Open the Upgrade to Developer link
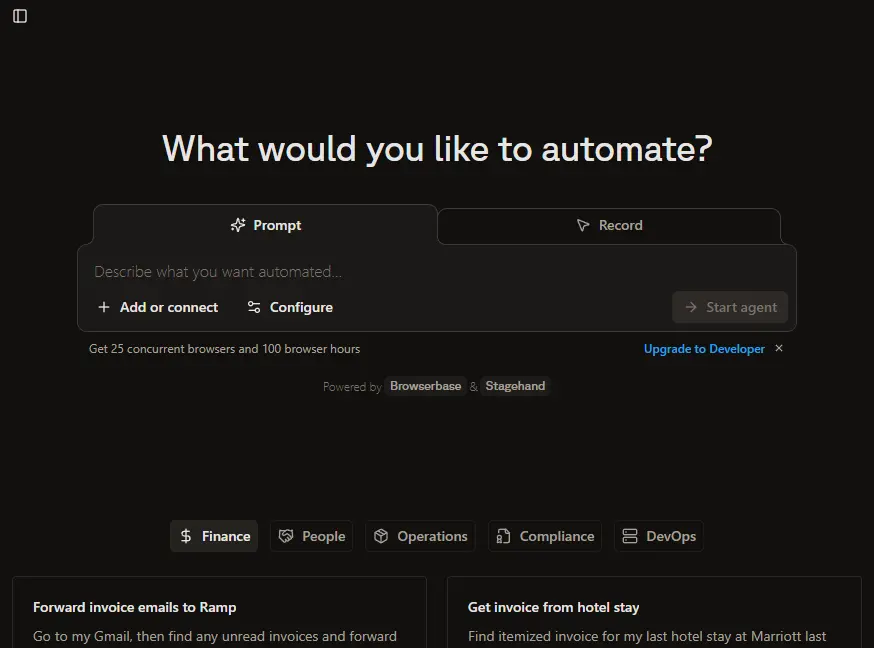 click(704, 349)
